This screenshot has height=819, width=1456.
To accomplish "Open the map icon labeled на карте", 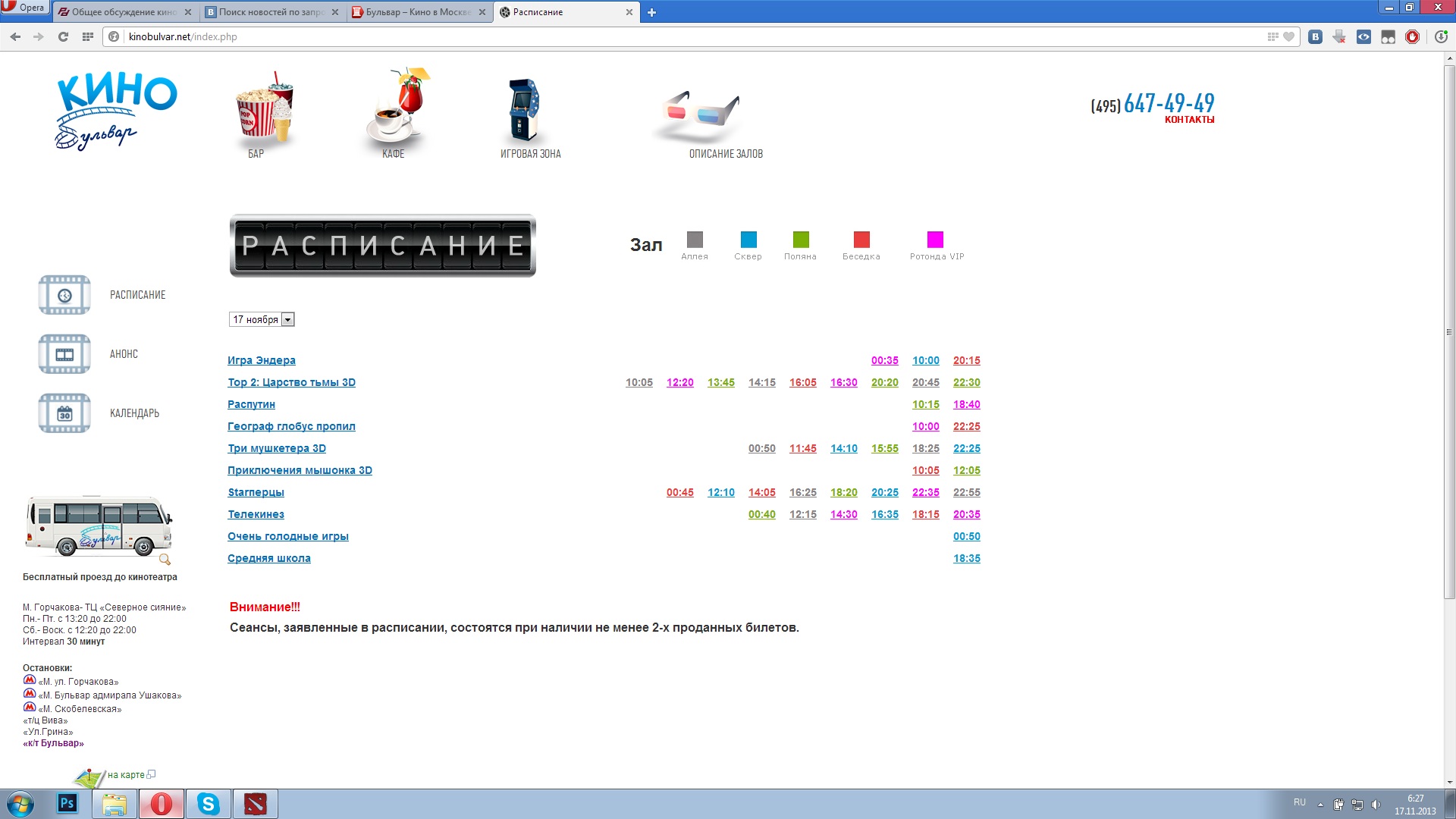I will [x=90, y=777].
